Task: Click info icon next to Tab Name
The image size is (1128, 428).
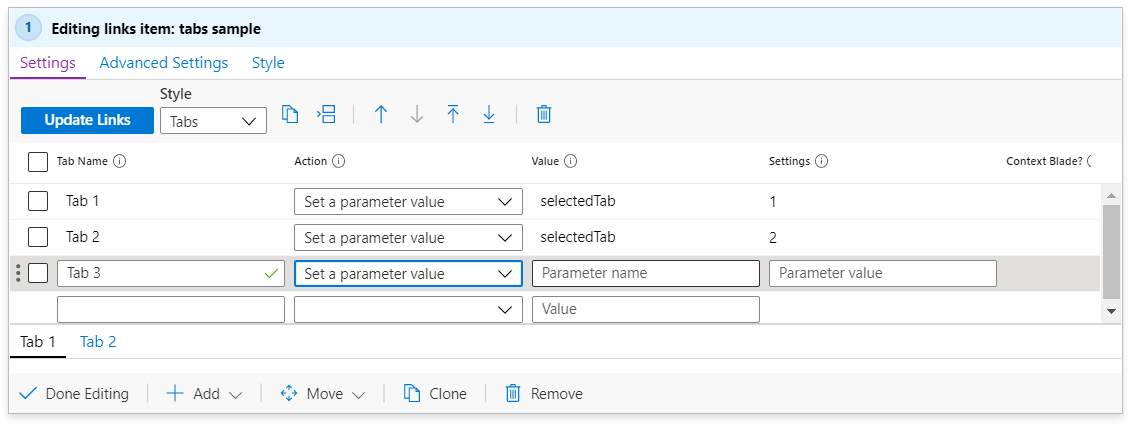Action: [120, 162]
